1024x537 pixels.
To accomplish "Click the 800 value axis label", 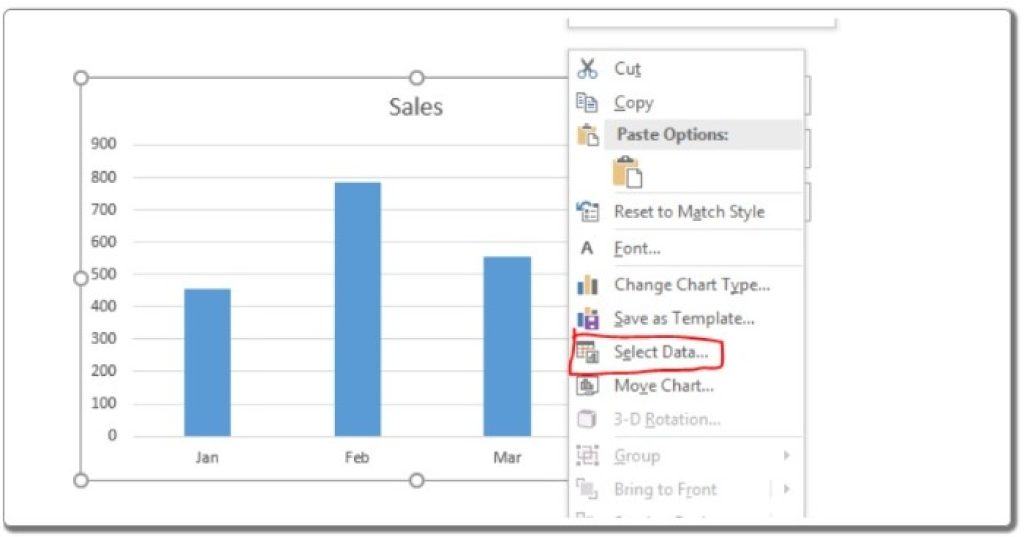I will tap(104, 176).
